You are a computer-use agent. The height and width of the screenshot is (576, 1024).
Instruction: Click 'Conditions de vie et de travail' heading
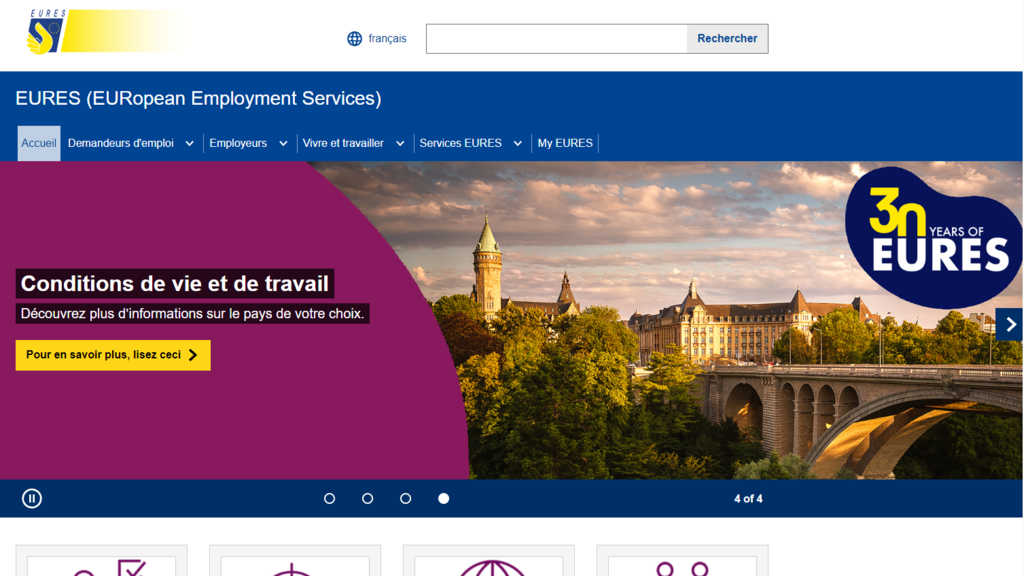point(174,283)
